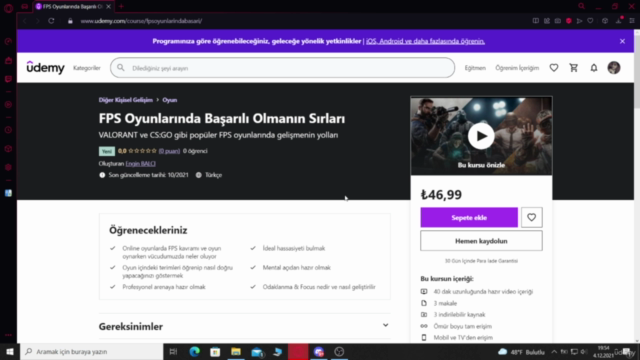The height and width of the screenshot is (360, 640).
Task: Open Öğrenim İçeriğim menu
Action: (517, 68)
